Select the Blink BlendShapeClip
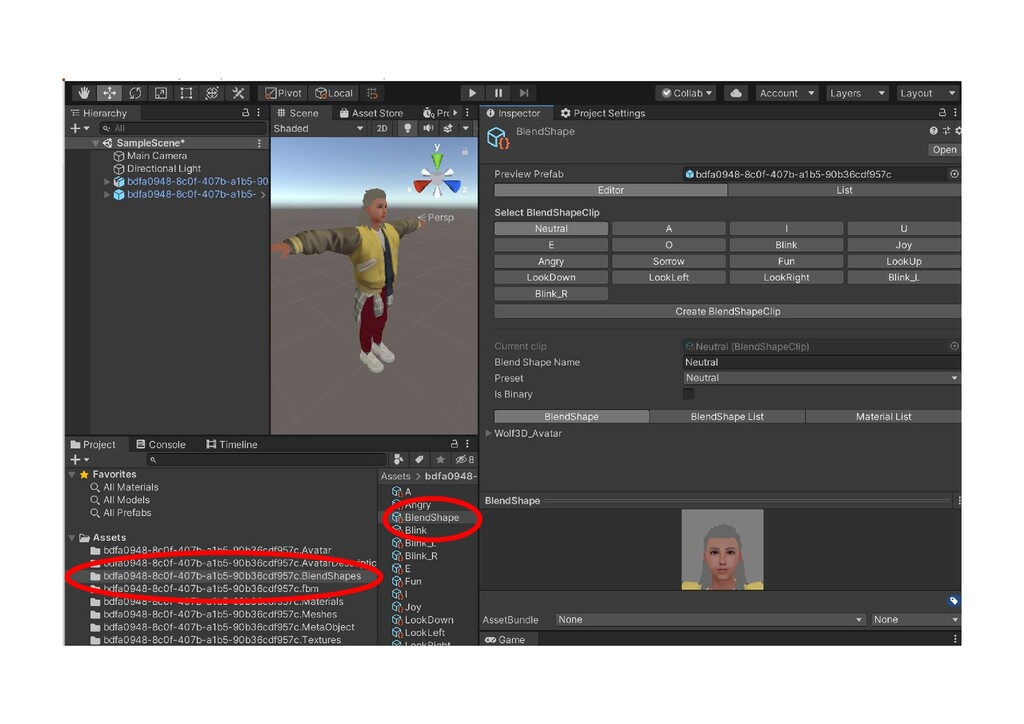This screenshot has width=1024, height=724. point(786,245)
